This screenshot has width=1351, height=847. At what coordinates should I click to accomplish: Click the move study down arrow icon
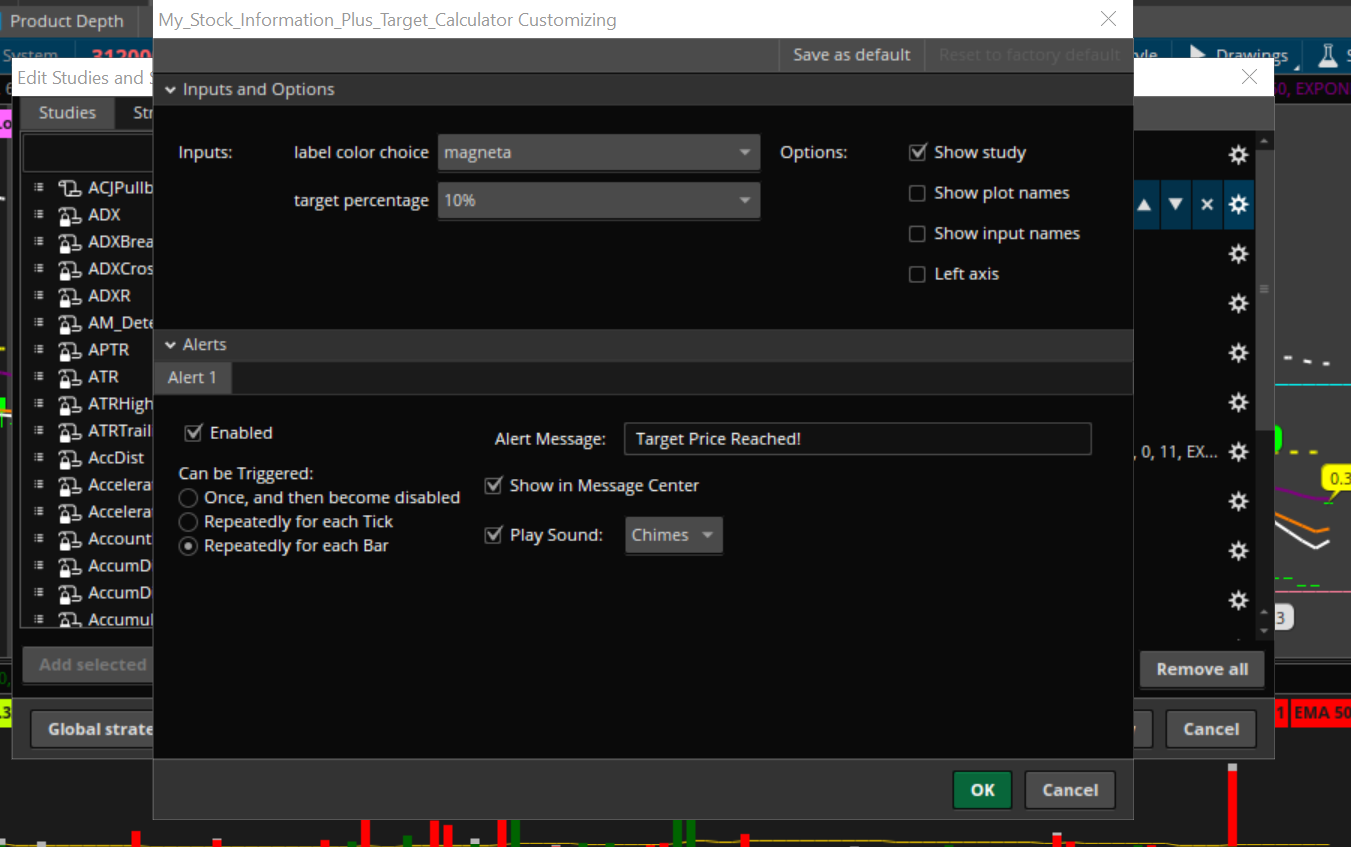pos(1176,204)
